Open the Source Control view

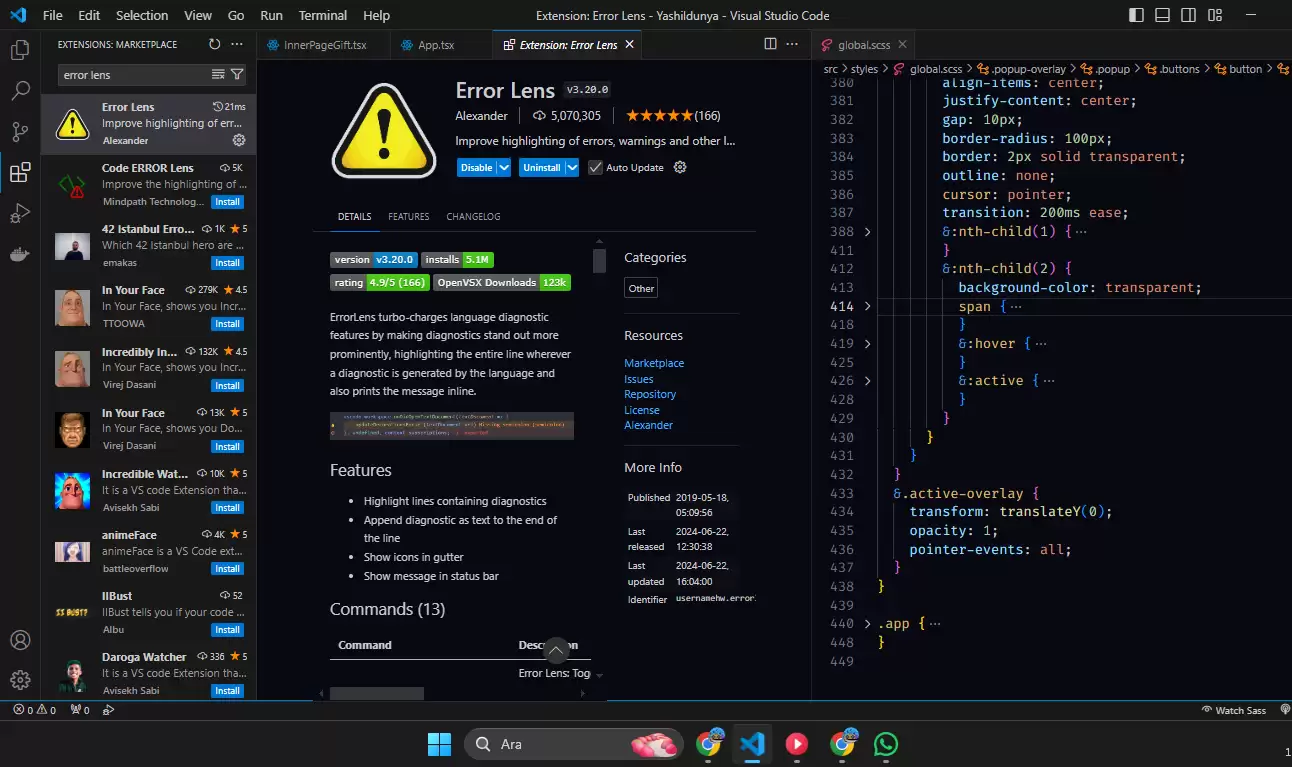point(20,132)
